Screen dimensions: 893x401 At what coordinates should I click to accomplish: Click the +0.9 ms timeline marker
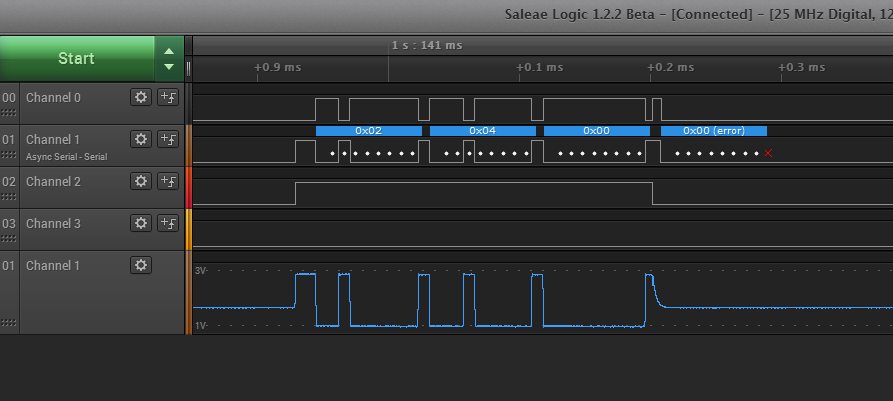click(277, 67)
